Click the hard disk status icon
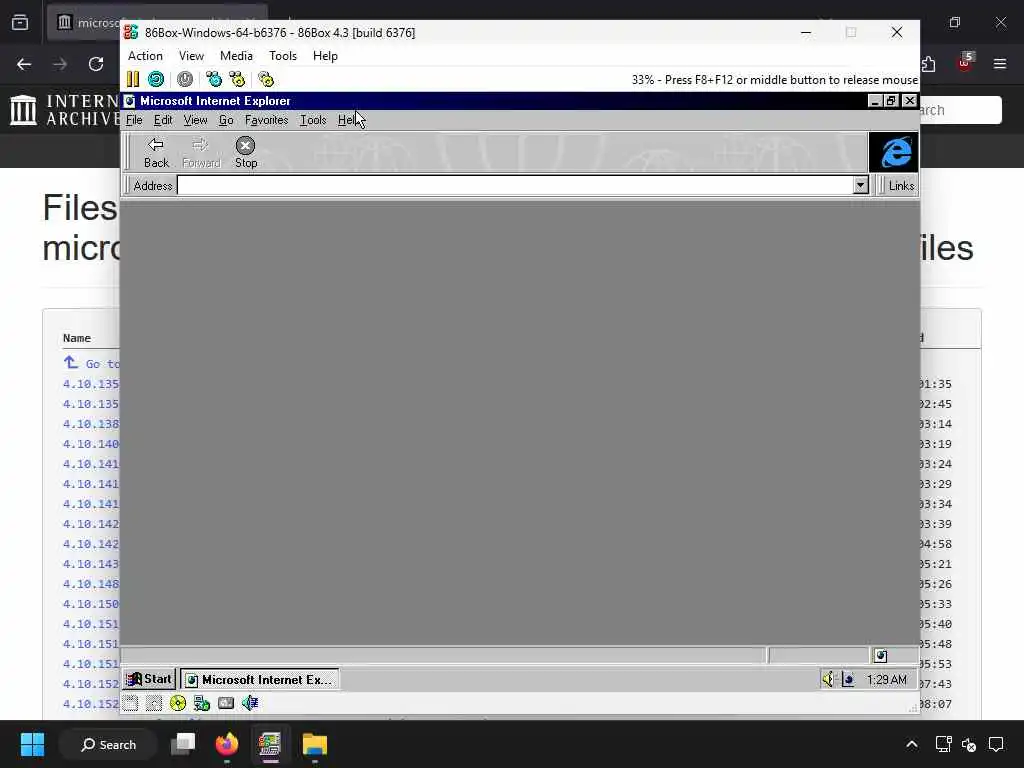 click(226, 703)
